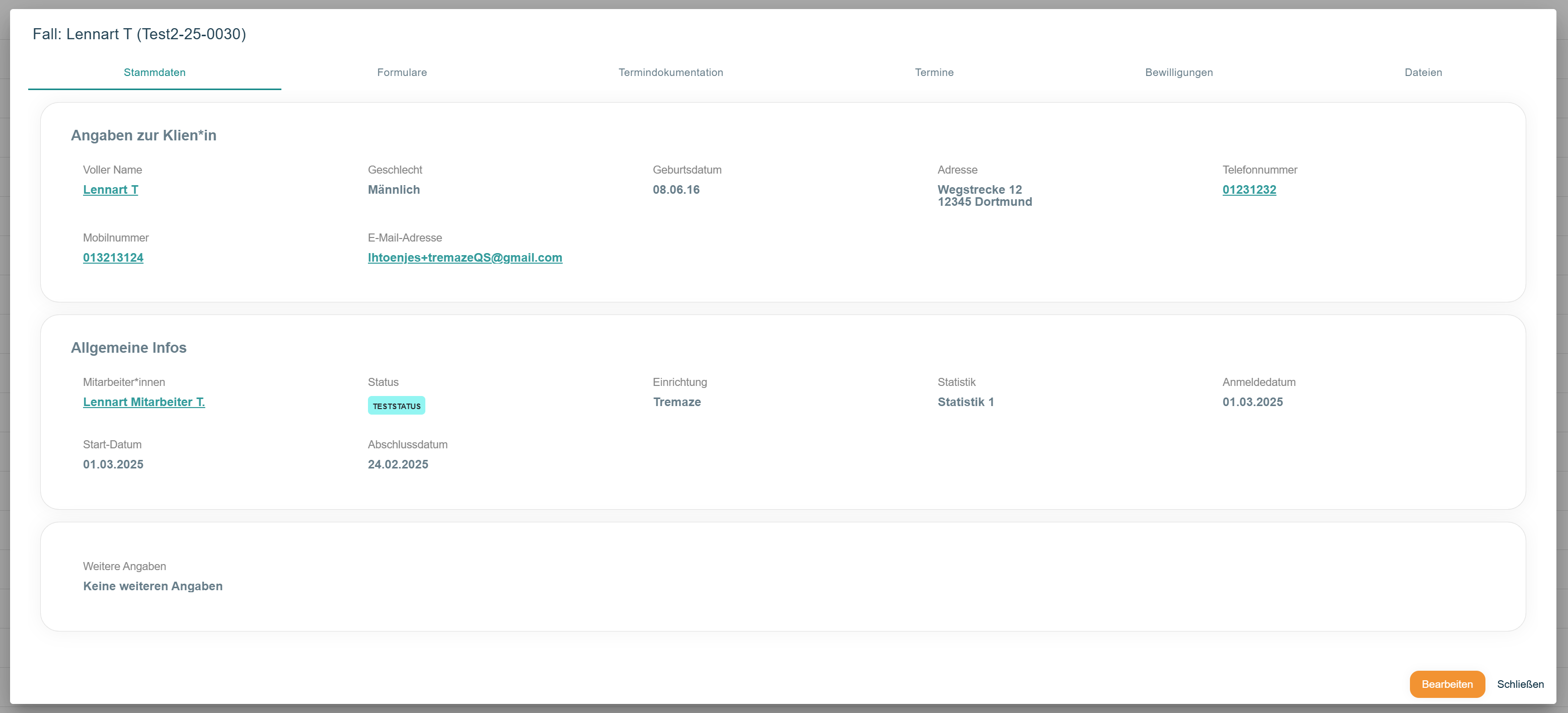The width and height of the screenshot is (1568, 713).
Task: Click the birth date 08.06.16
Action: 676,190
